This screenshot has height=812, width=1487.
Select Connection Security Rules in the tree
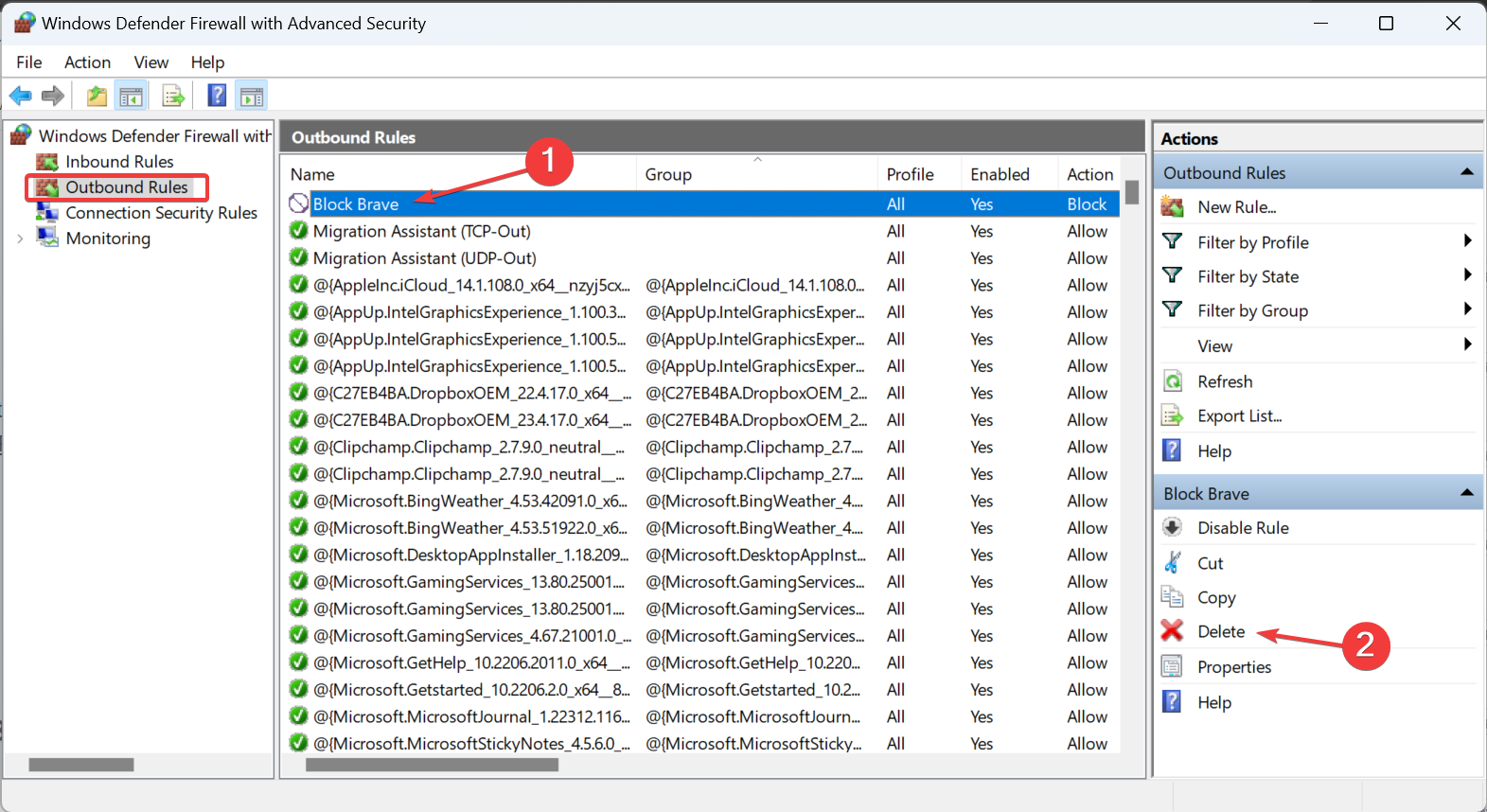pos(161,213)
